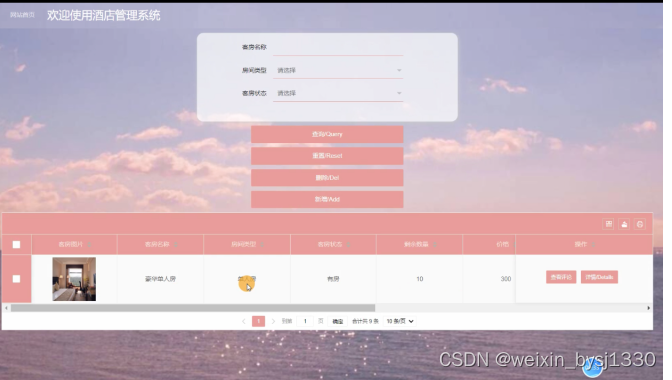Sort by the 操作 column sort arrows

click(594, 245)
